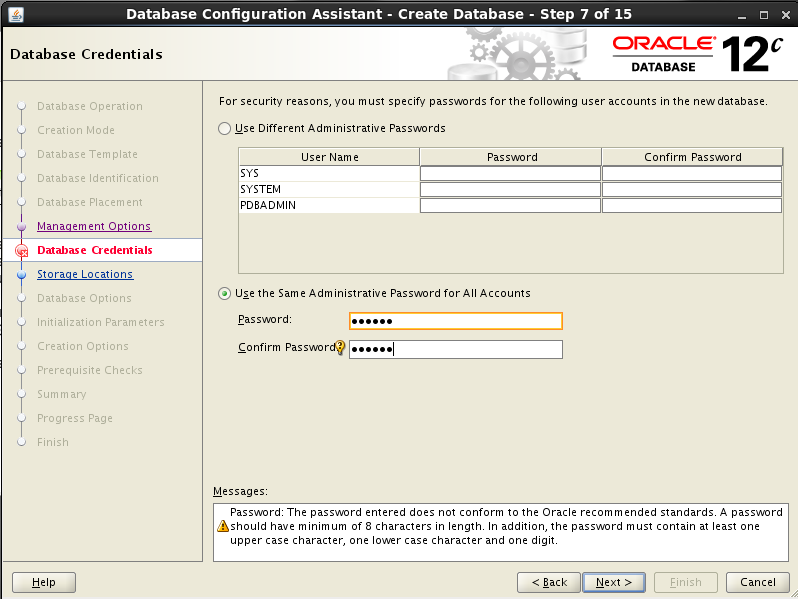This screenshot has height=599, width=798.
Task: Click the SYS confirm password cell
Action: [692, 174]
